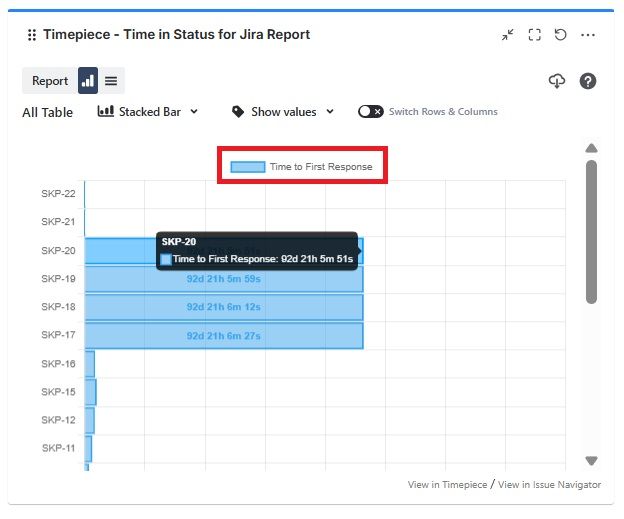624x519 pixels.
Task: Click the SKP-20 axis label
Action: tap(58, 251)
